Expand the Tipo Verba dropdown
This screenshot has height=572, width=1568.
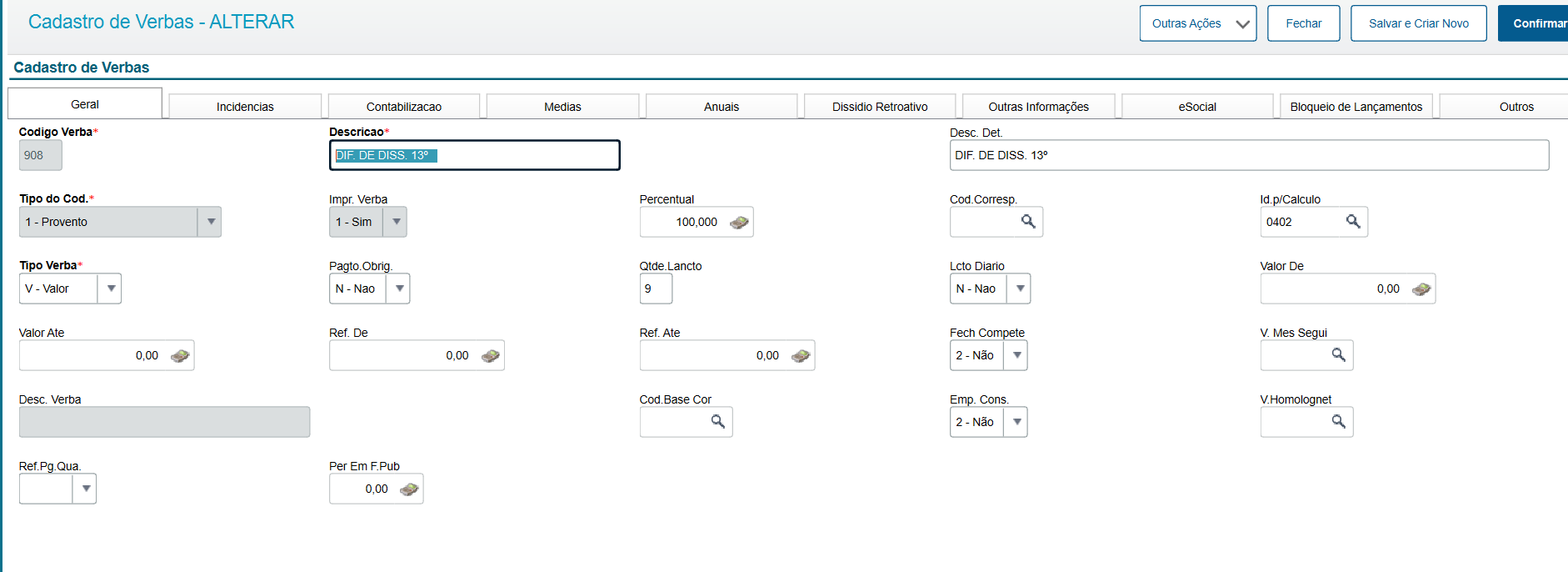(x=111, y=289)
